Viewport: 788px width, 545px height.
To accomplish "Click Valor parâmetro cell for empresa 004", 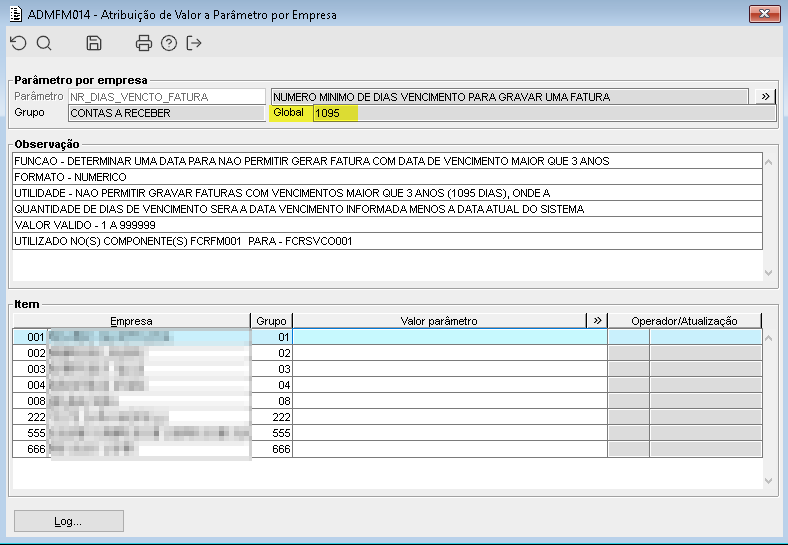I will pos(450,385).
